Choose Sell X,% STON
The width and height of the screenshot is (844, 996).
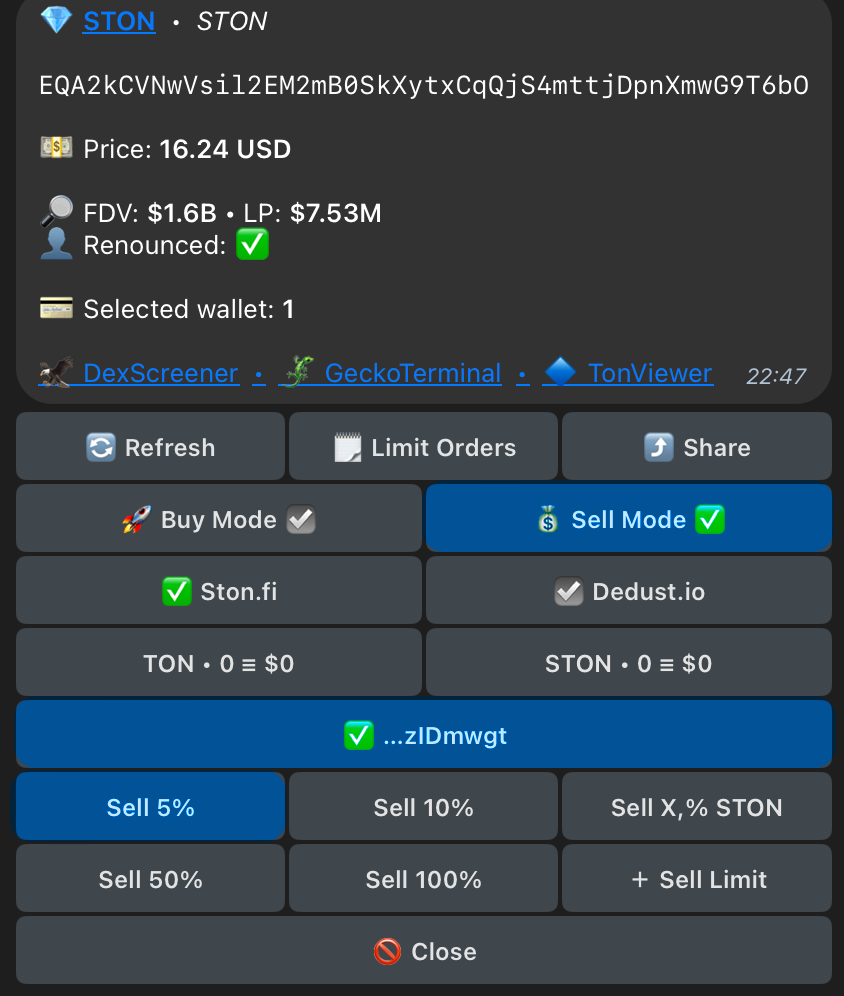point(697,807)
